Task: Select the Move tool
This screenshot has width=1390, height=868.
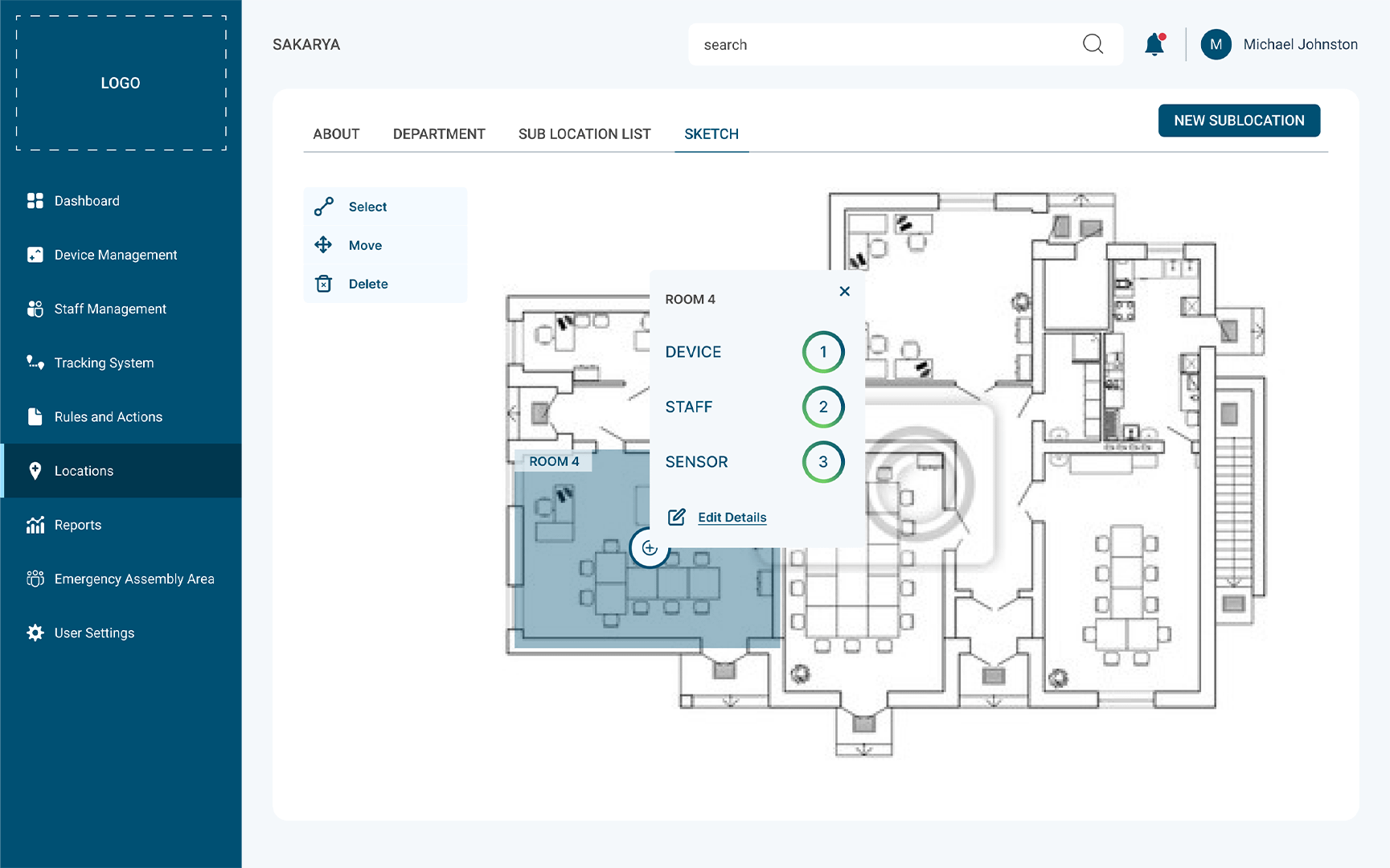Action: coord(365,245)
